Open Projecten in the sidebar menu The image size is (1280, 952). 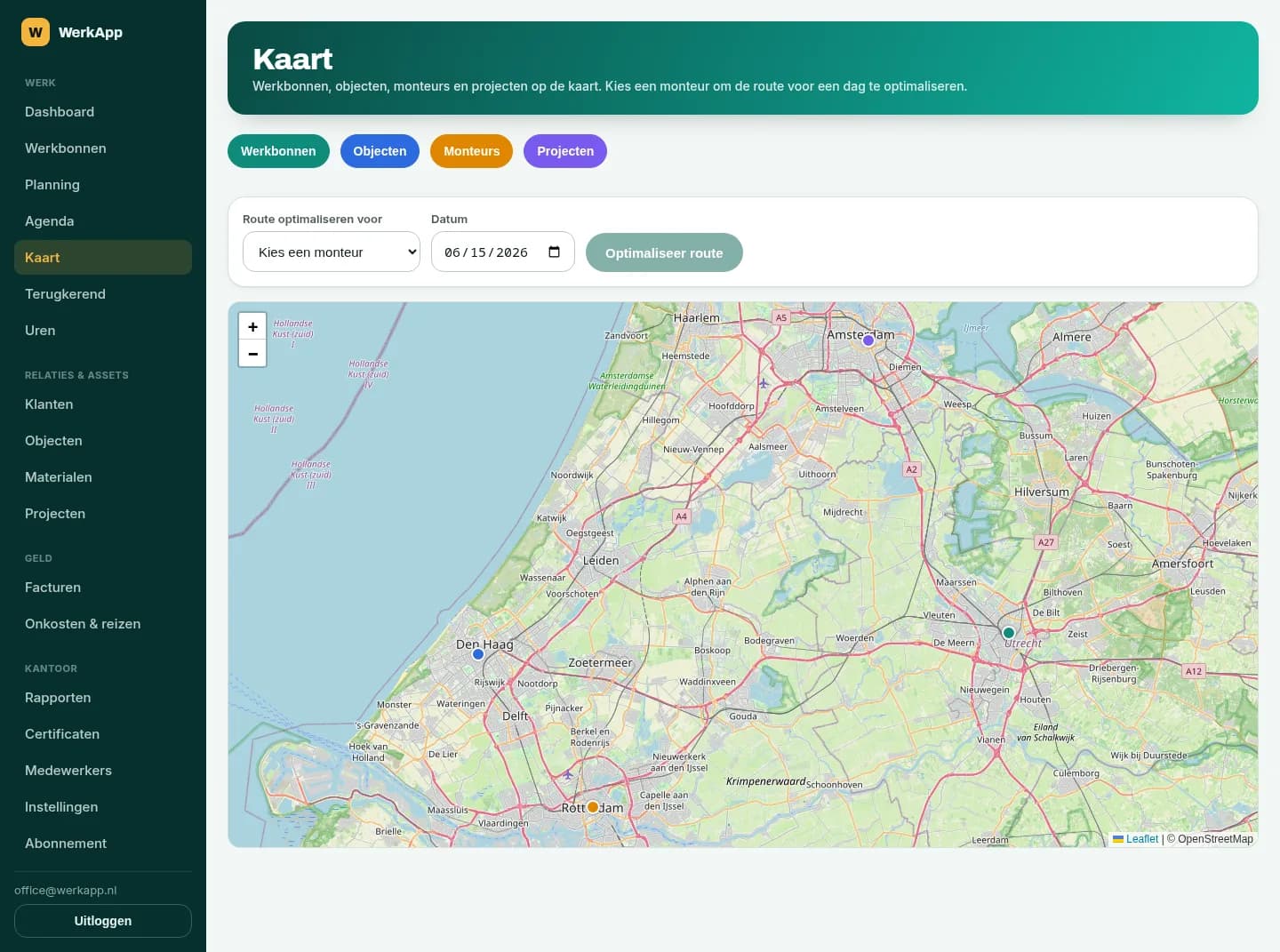coord(103,514)
